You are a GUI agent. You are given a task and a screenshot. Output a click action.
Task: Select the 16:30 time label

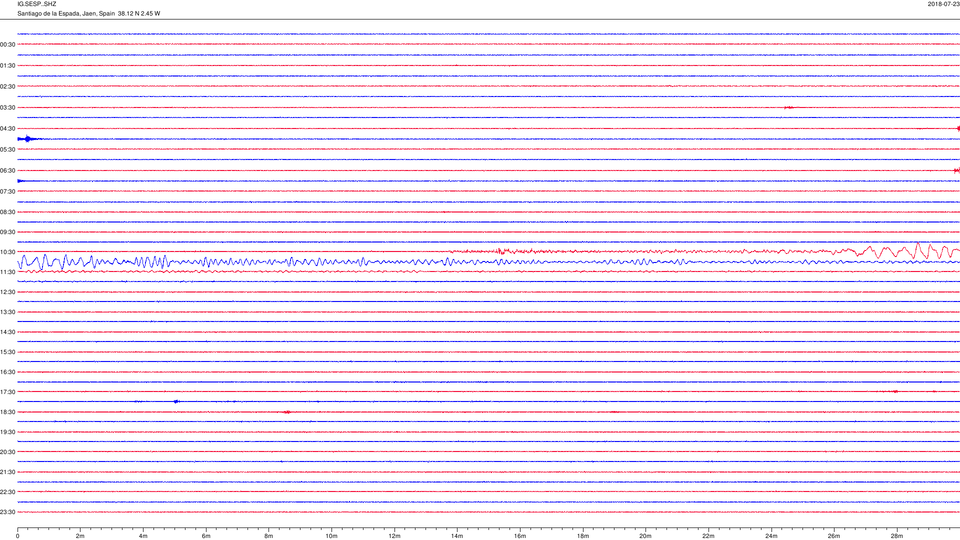8,372
